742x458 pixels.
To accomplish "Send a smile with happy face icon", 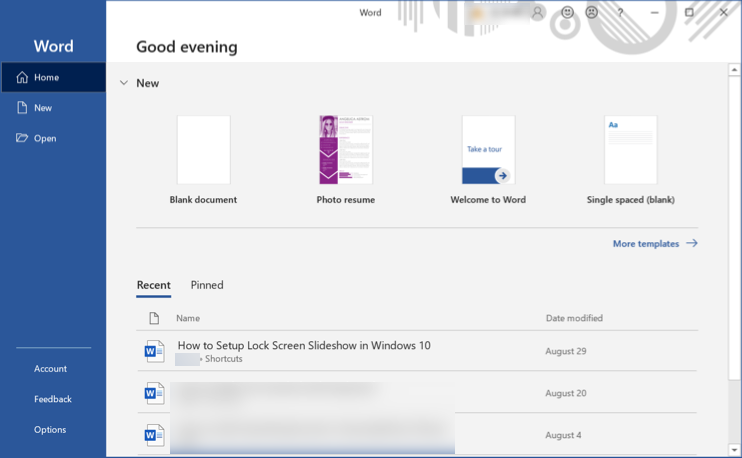I will tap(567, 12).
